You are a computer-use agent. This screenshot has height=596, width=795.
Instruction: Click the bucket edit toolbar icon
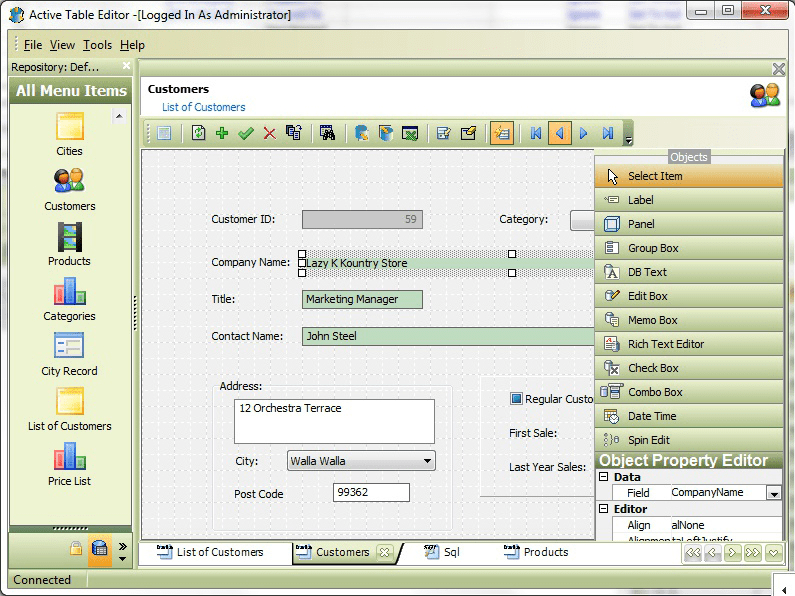click(386, 133)
